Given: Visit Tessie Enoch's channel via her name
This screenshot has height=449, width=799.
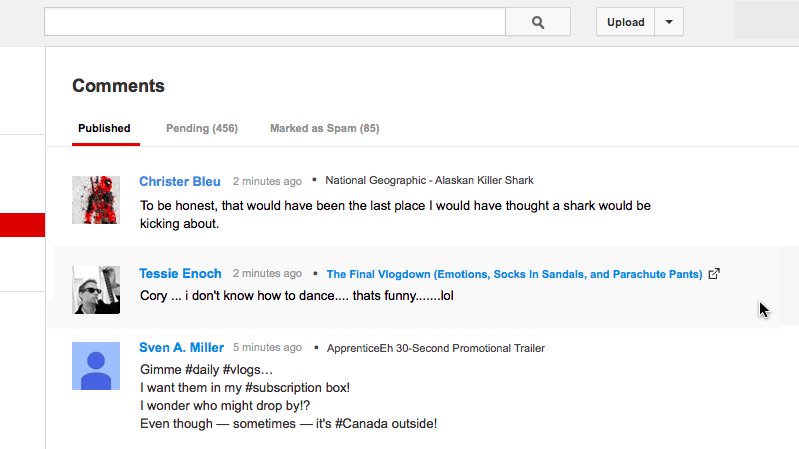Looking at the screenshot, I should click(181, 273).
